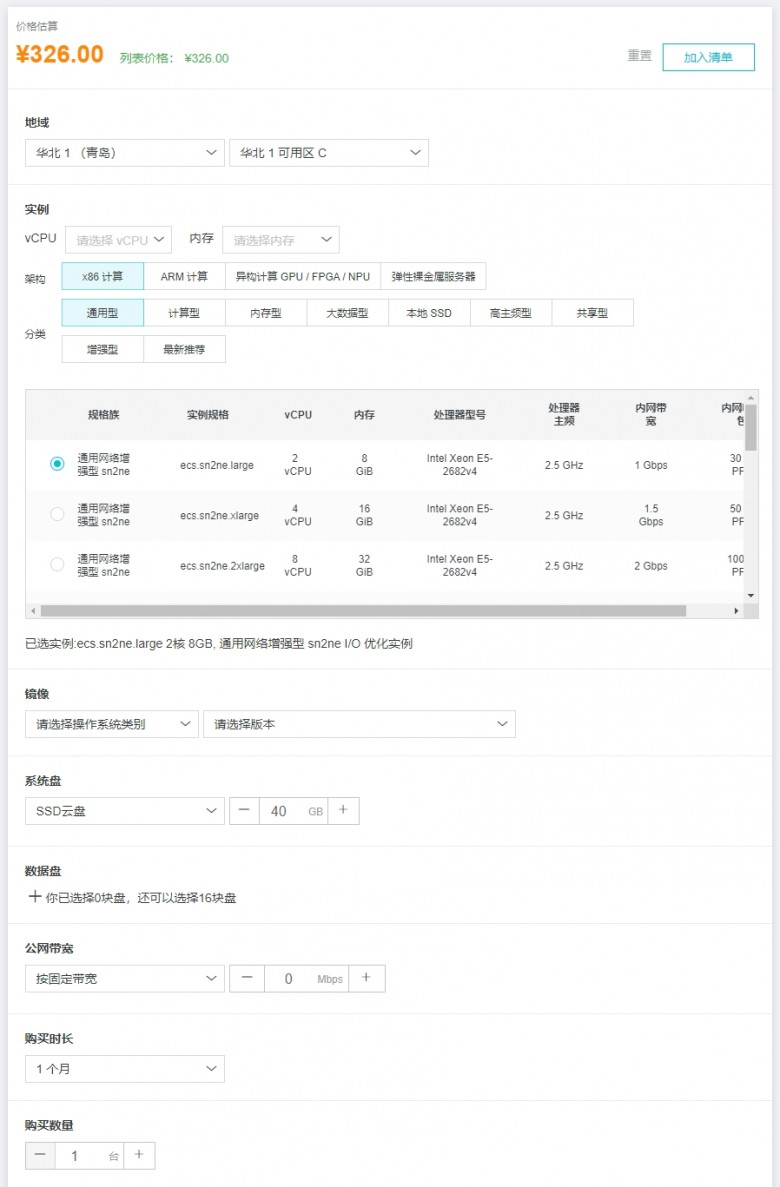Choose the 最新推荐 category
The height and width of the screenshot is (1187, 780).
point(184,349)
